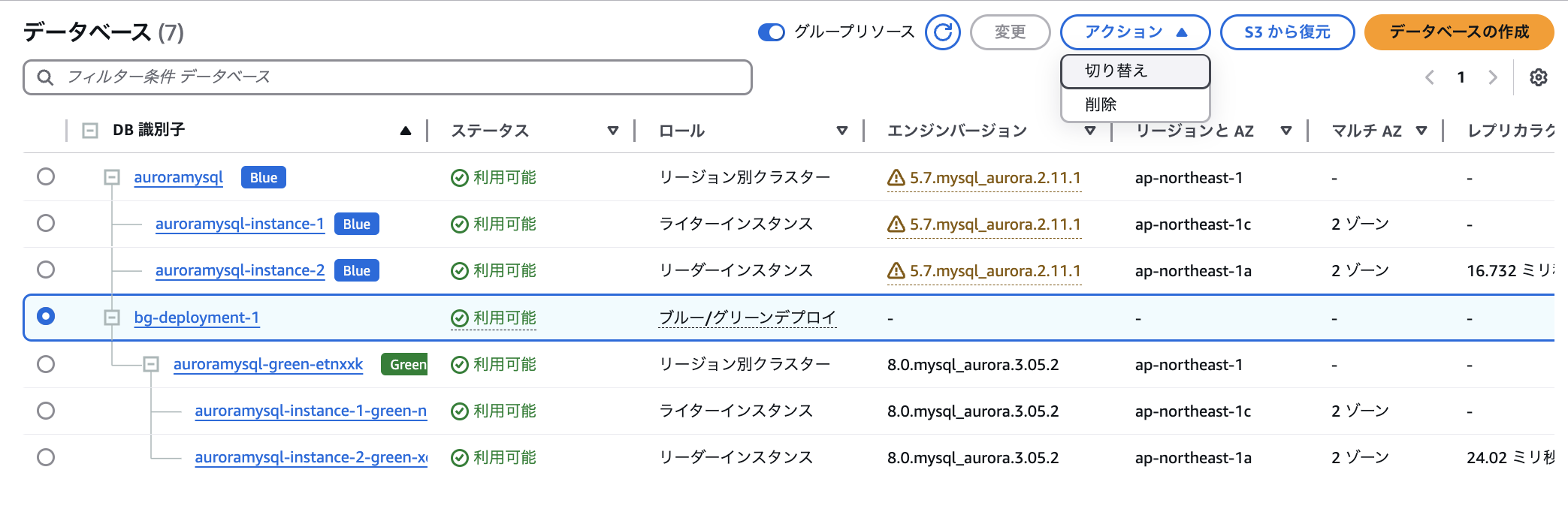
Task: Click the ロール column sort arrow
Action: (x=841, y=131)
